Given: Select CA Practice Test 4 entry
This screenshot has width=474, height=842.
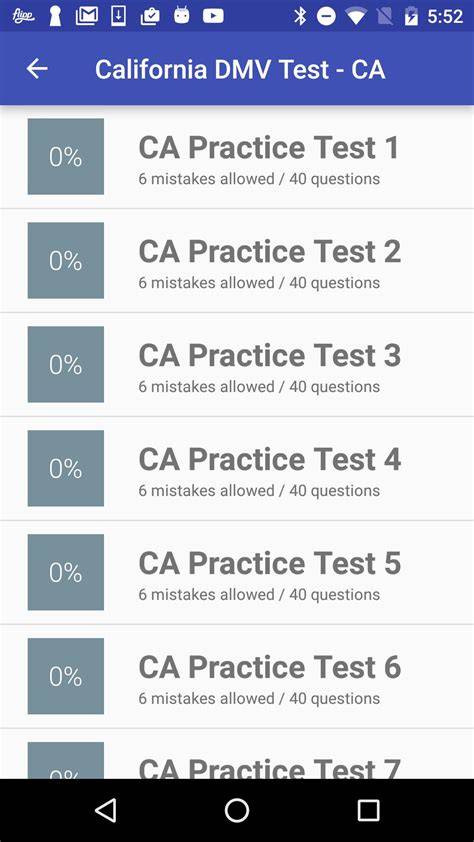Looking at the screenshot, I should [x=237, y=468].
